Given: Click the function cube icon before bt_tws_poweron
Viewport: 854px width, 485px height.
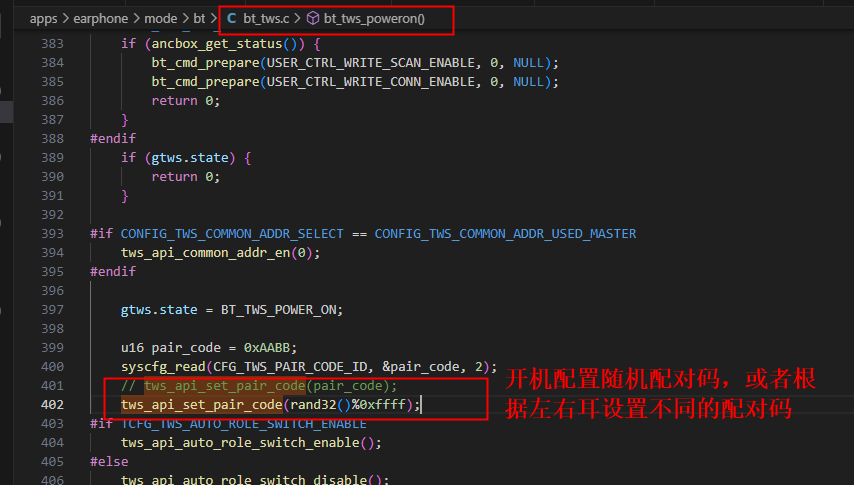Looking at the screenshot, I should 313,19.
